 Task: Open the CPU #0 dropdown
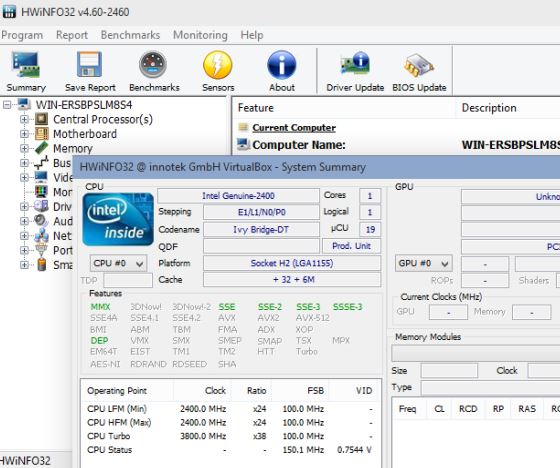(x=118, y=264)
